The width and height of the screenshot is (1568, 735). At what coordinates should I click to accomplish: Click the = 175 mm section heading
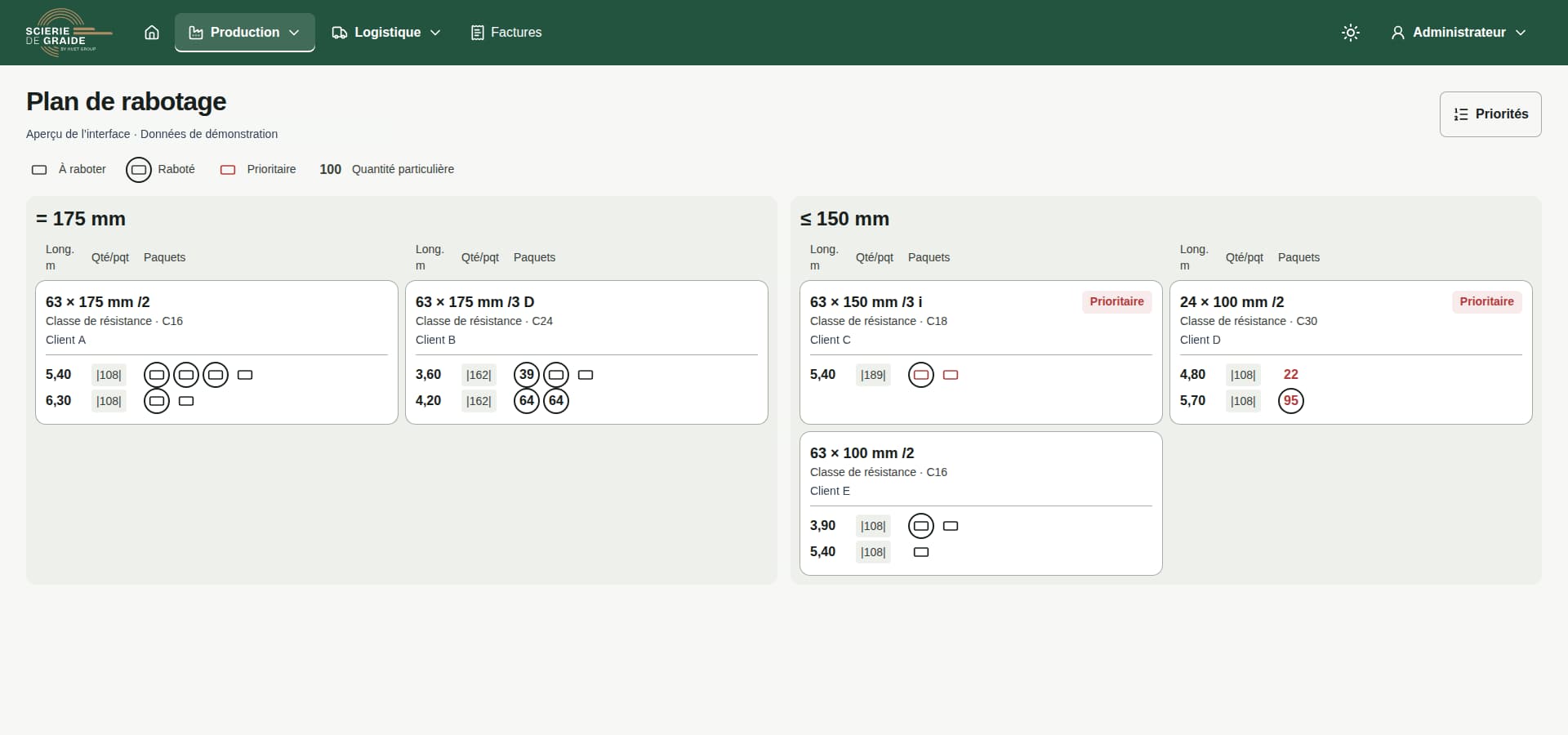tap(81, 219)
